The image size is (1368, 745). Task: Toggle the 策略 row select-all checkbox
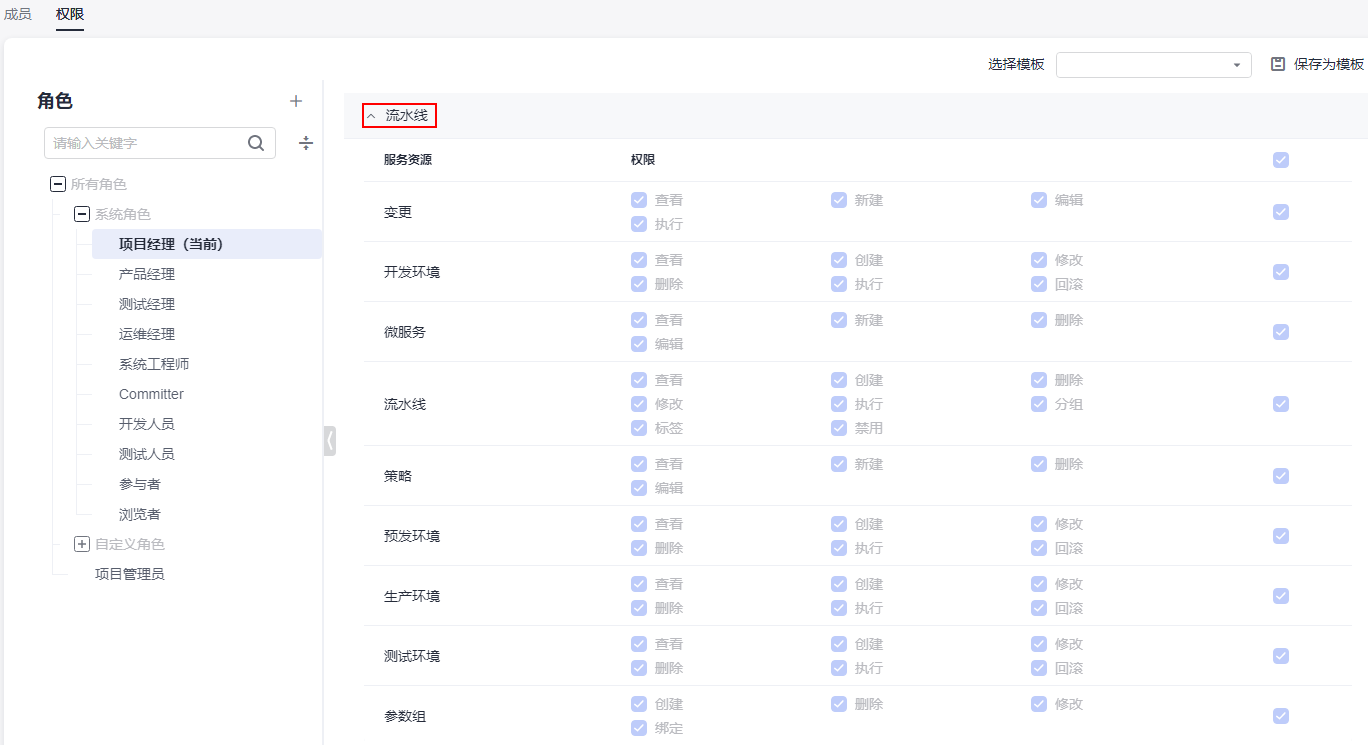pos(1281,476)
